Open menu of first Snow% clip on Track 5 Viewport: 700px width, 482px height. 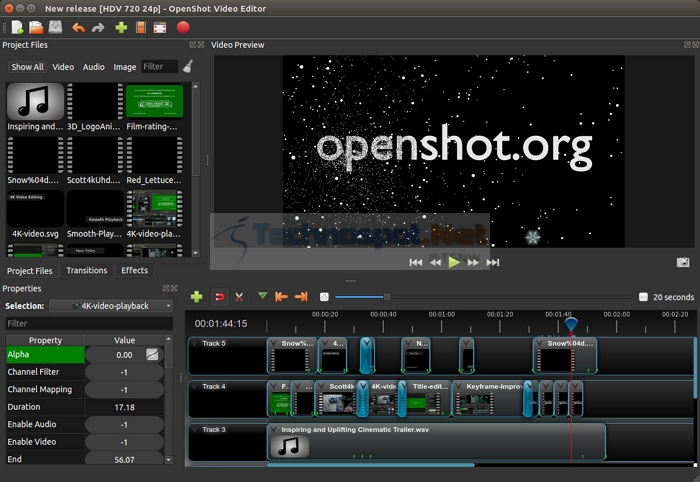274,343
